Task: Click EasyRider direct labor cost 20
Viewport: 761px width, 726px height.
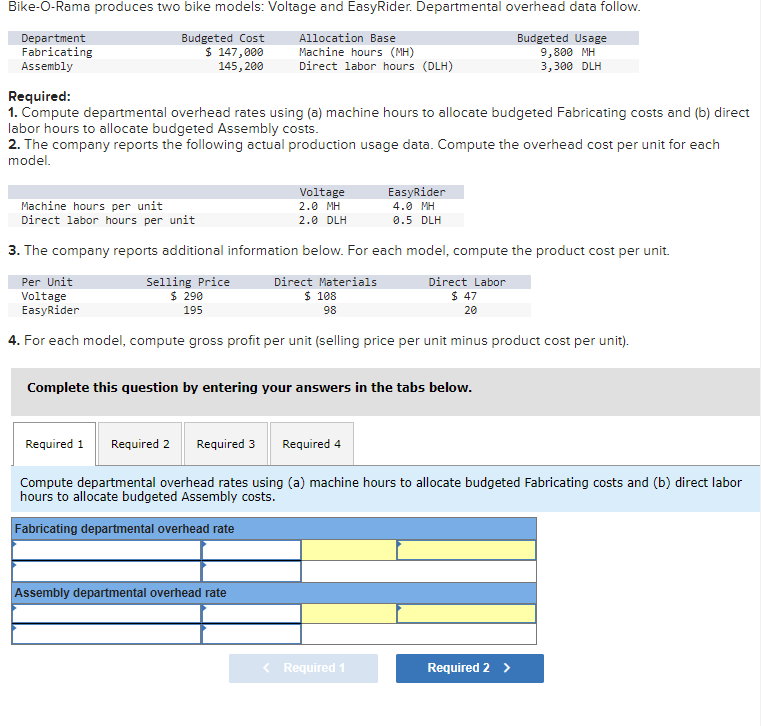Action: tap(470, 310)
